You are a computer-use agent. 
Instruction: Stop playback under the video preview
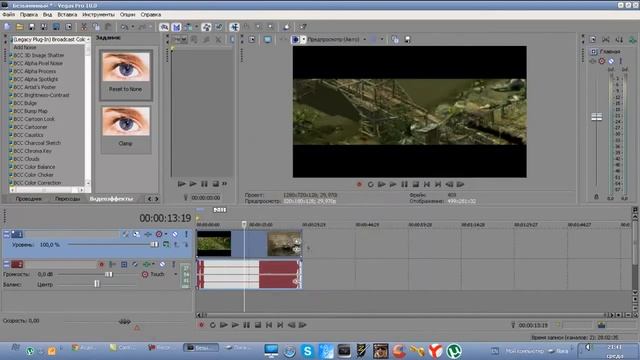(x=416, y=184)
